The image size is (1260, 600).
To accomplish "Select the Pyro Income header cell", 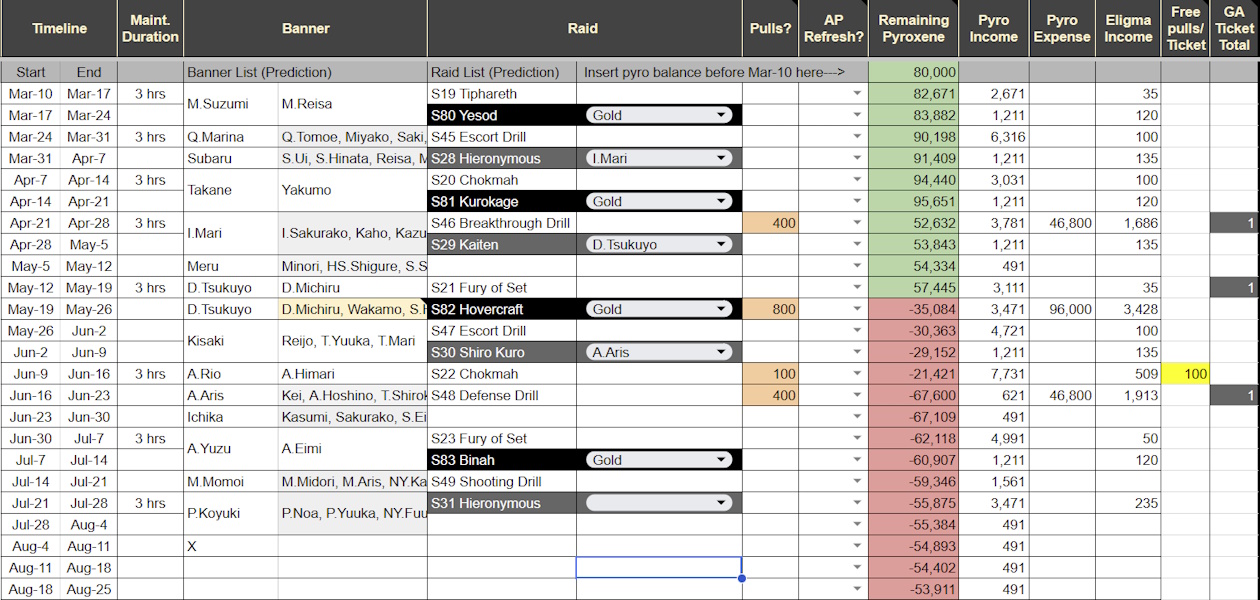I will [994, 29].
